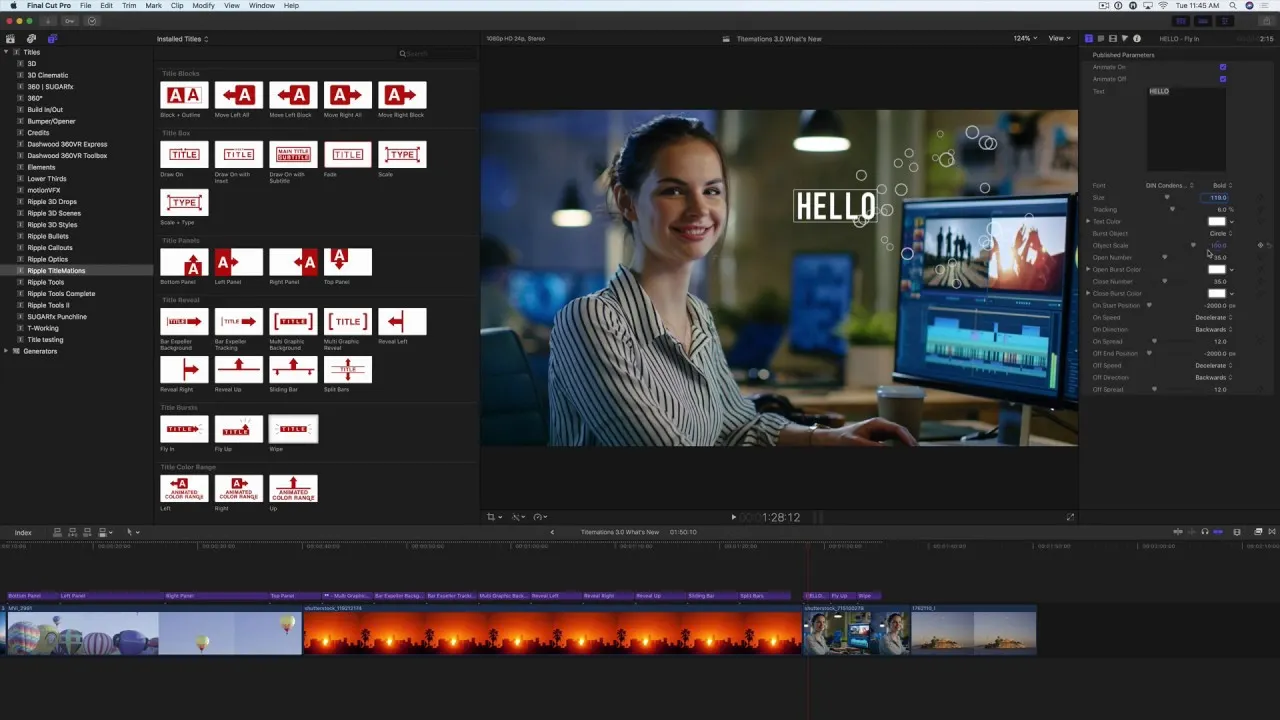Toggle the Animate Off checkbox
This screenshot has width=1280, height=720.
1223,79
